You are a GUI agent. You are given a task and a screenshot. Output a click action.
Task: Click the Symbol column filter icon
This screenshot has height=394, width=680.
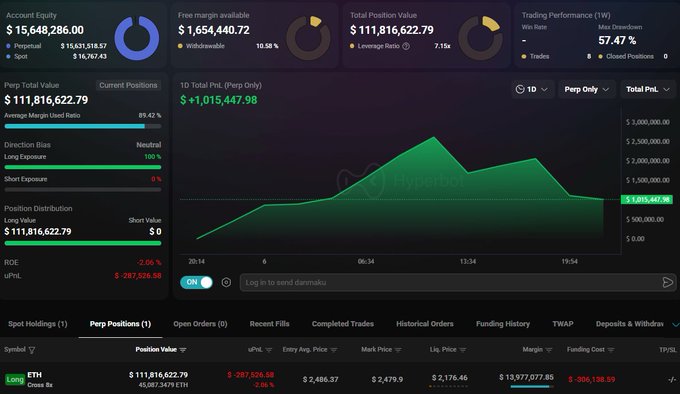(32, 350)
